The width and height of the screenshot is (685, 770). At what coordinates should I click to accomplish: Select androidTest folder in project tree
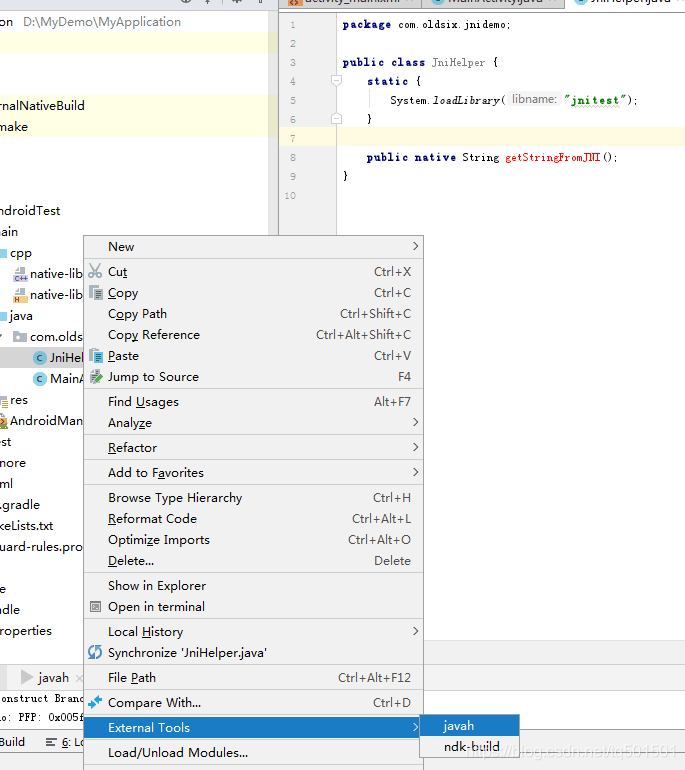[x=29, y=211]
